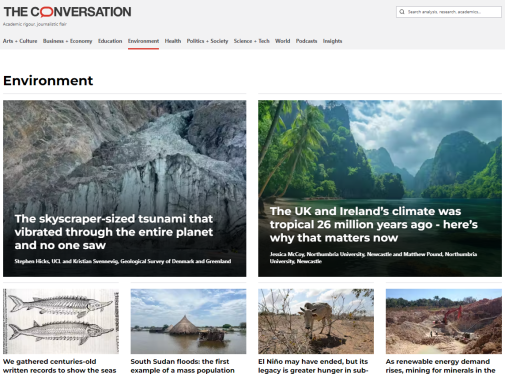Open the Jessica McCoy author byline
Image resolution: width=505 pixels, height=374 pixels.
coord(373,258)
